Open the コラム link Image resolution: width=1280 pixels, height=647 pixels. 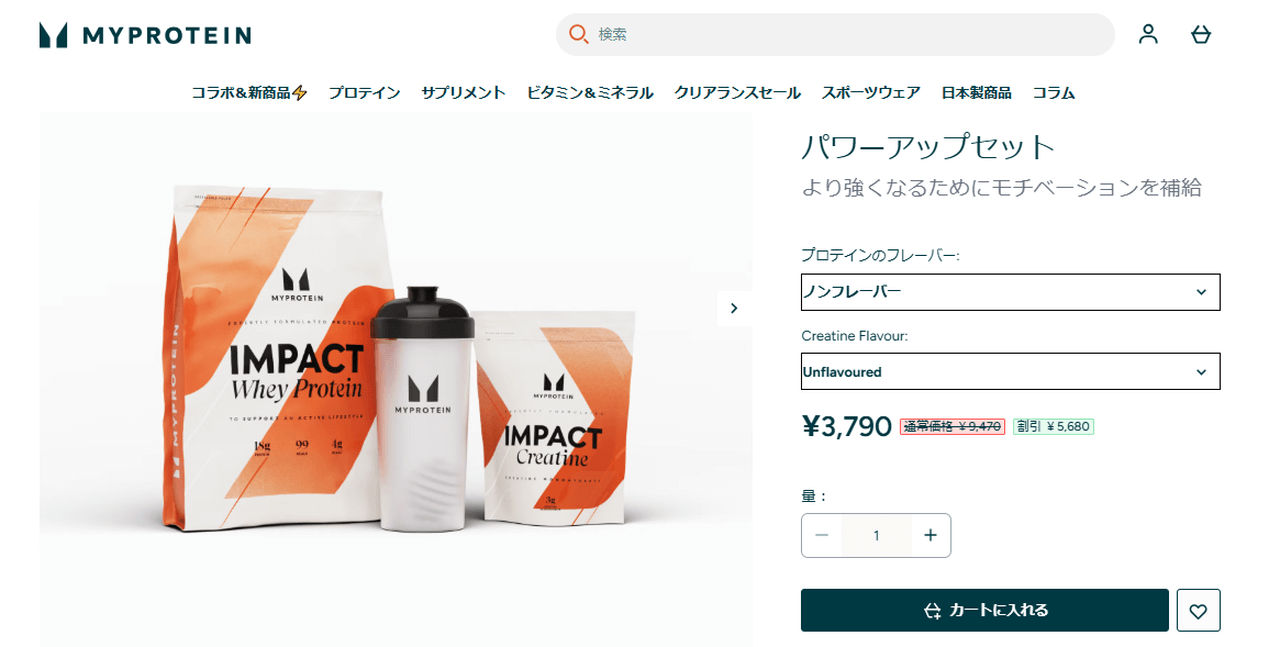pos(1054,92)
